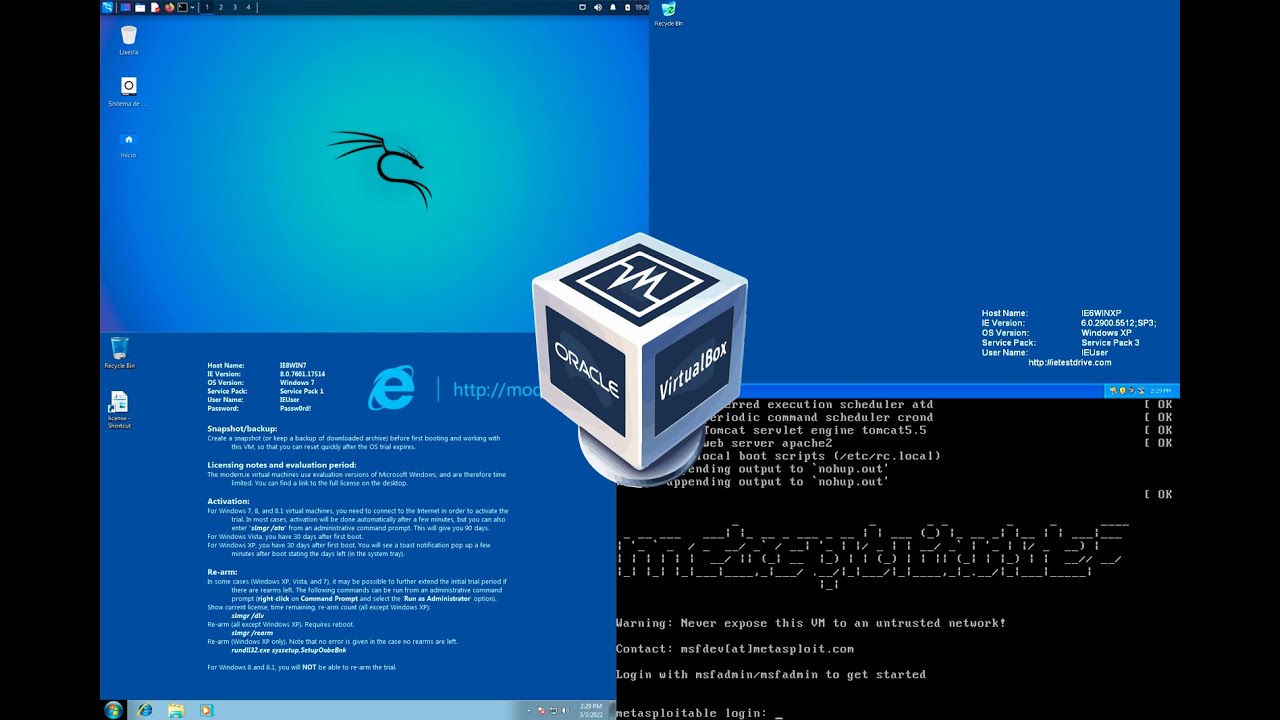Click the Service Pack 3 value on XP
This screenshot has width=1280, height=720.
1110,343
